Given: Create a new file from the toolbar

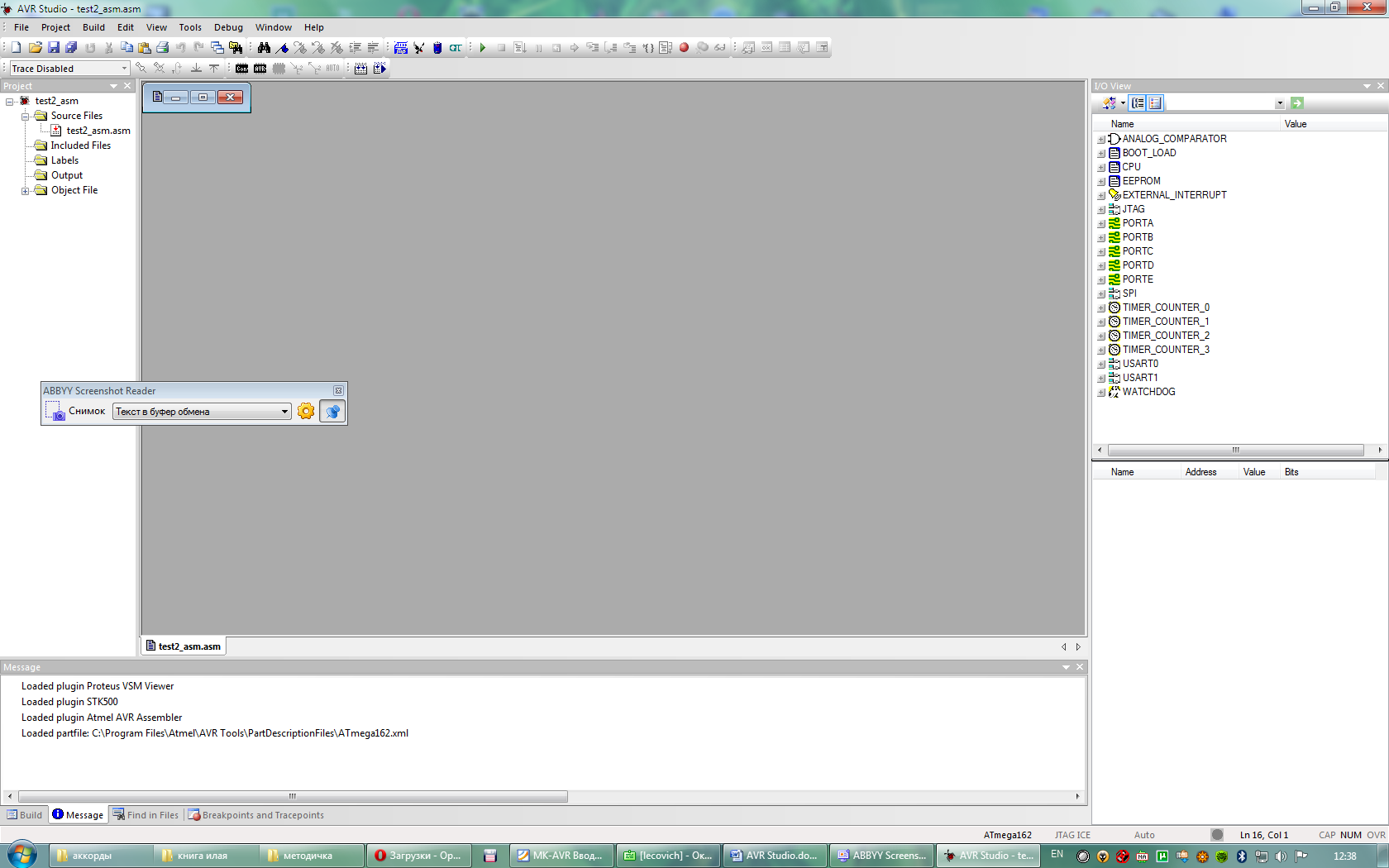Looking at the screenshot, I should click(17, 48).
